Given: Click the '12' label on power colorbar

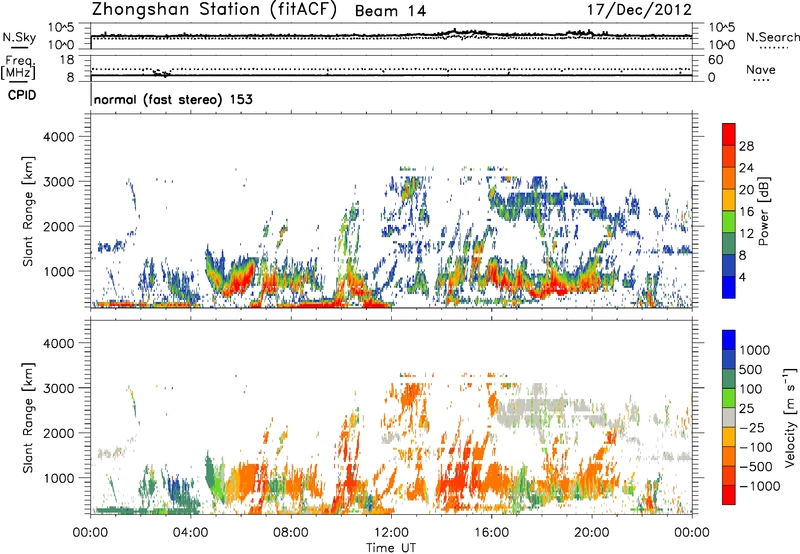Looking at the screenshot, I should 746,234.
